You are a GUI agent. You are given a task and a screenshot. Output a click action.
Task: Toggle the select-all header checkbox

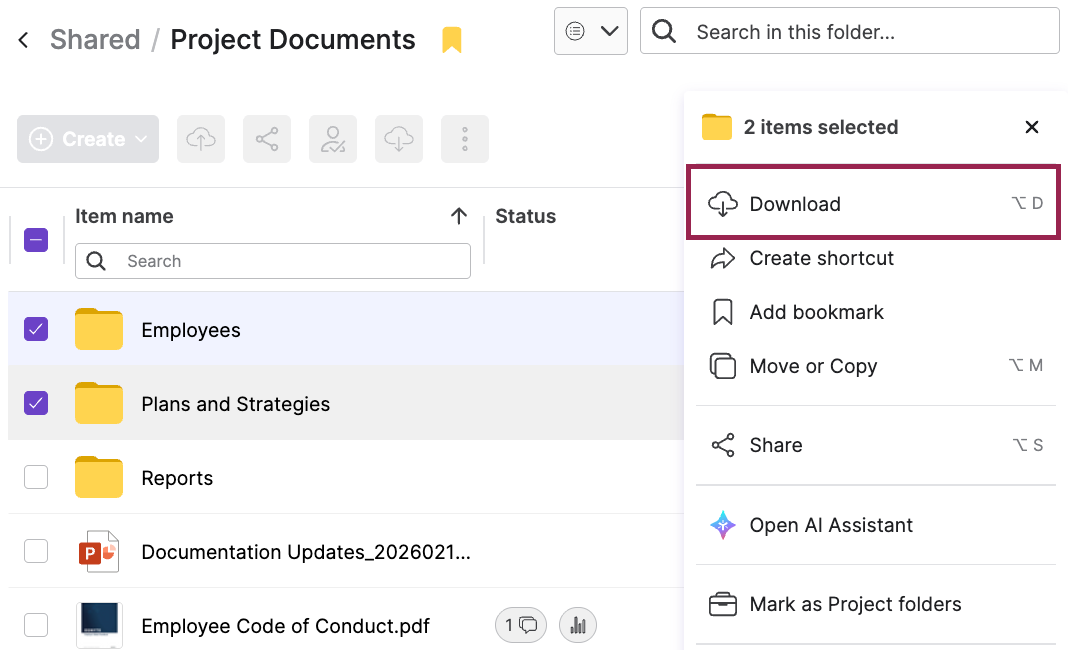pyautogui.click(x=36, y=240)
